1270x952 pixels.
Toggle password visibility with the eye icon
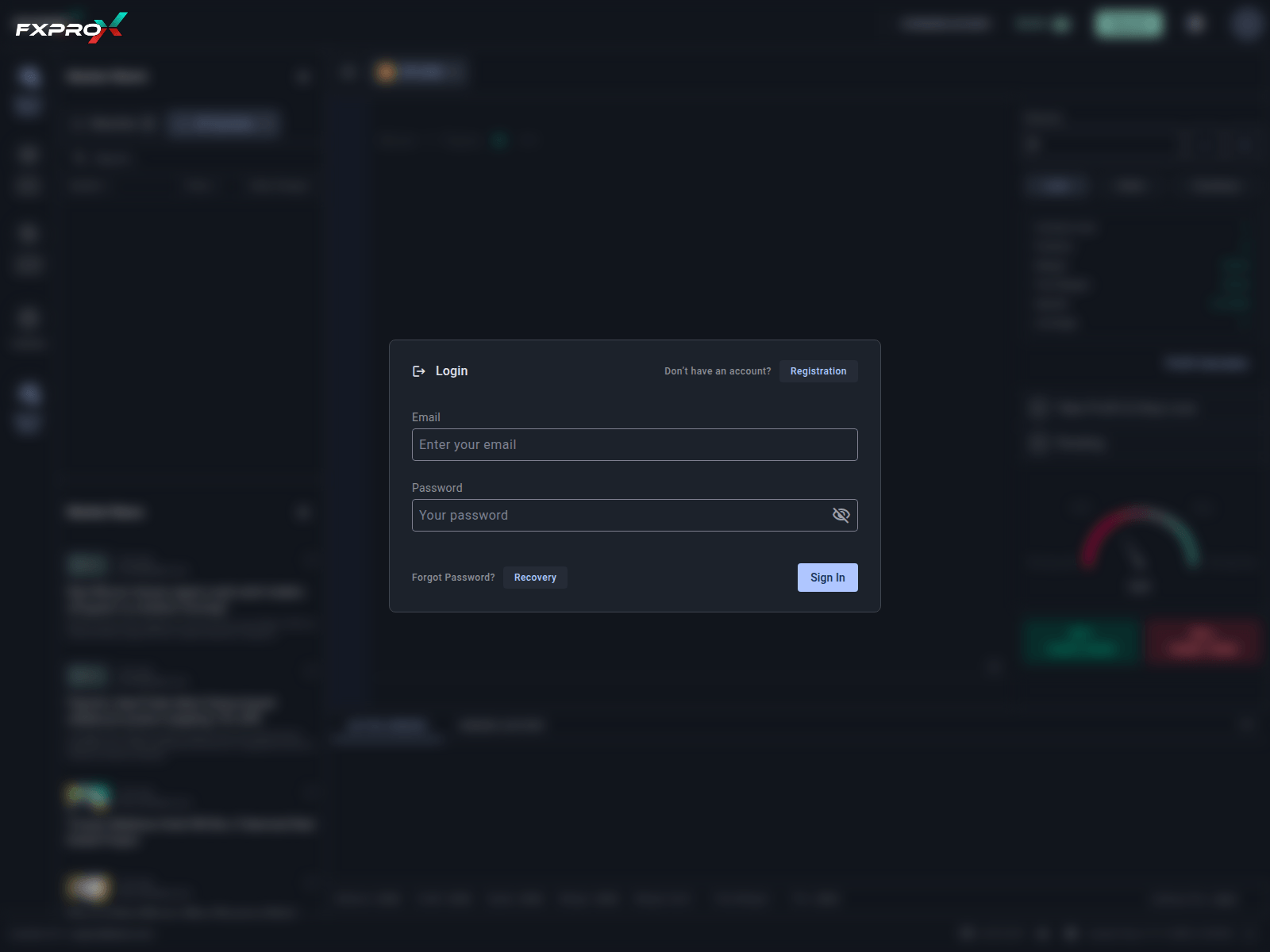click(841, 515)
